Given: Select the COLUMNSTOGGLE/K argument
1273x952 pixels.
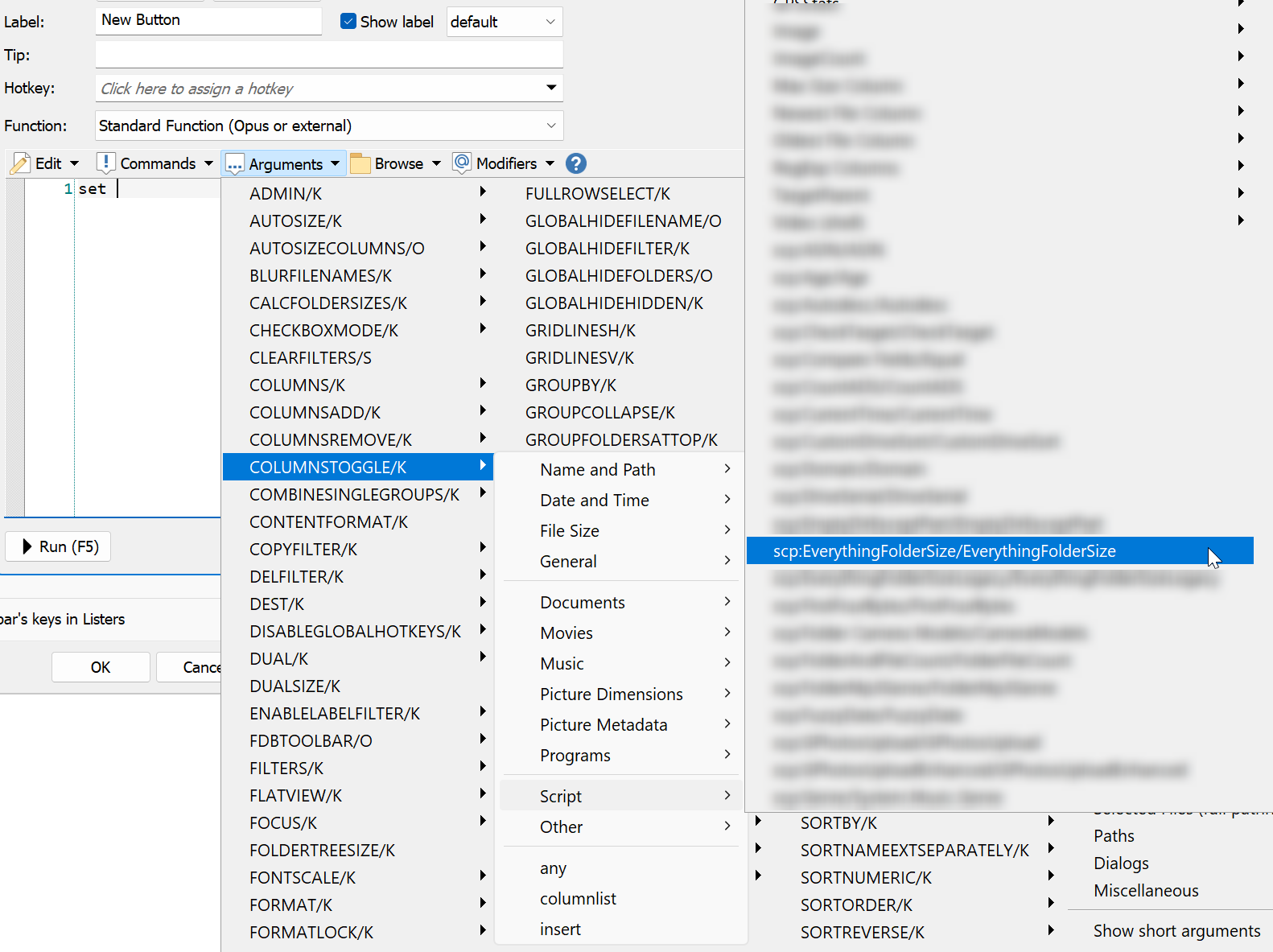Looking at the screenshot, I should pos(357,467).
